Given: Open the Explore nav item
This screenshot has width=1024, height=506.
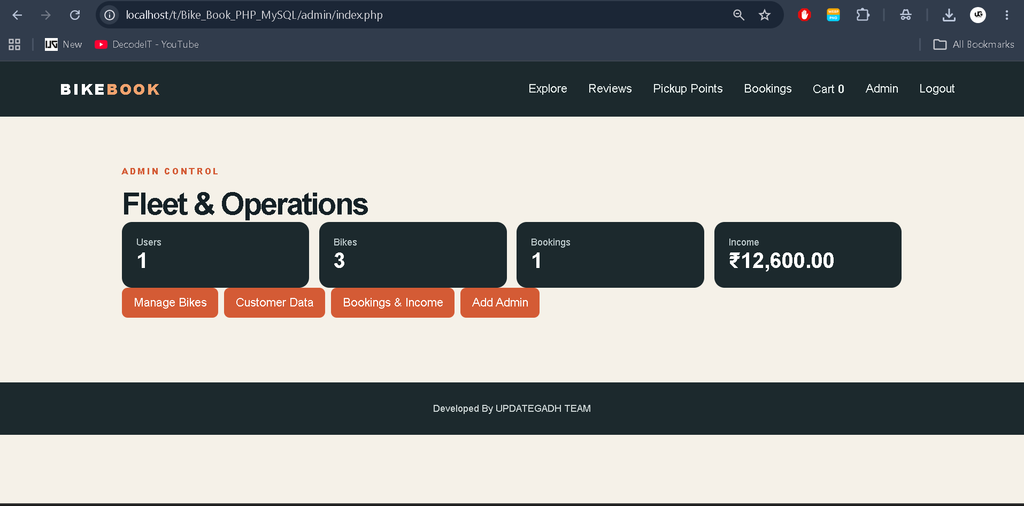Looking at the screenshot, I should click(548, 89).
